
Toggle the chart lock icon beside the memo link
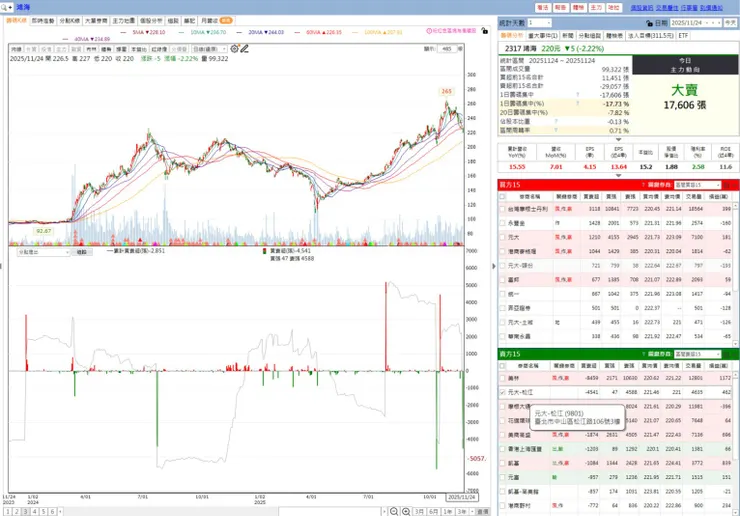pyautogui.click(x=484, y=31)
